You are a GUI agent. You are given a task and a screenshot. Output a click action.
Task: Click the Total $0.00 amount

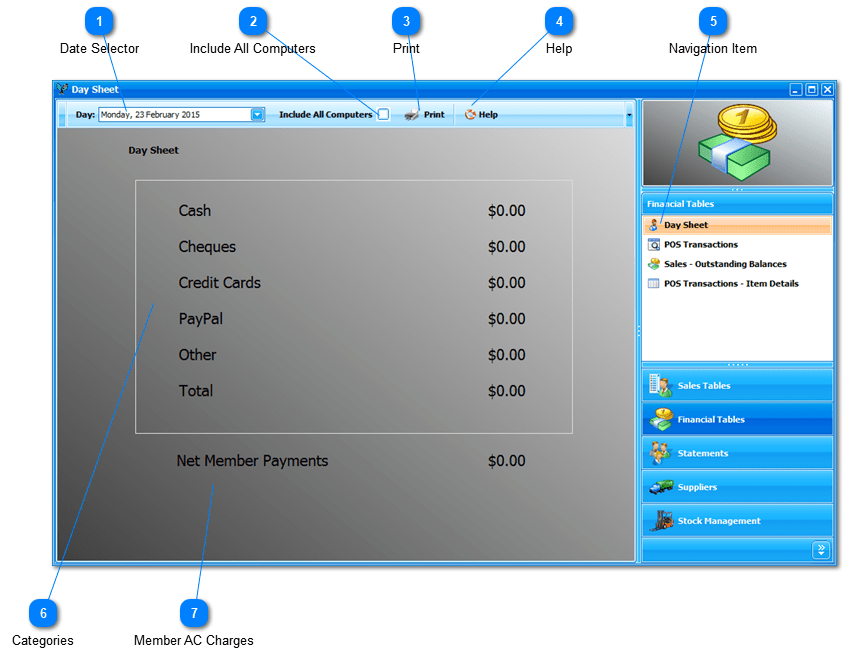click(507, 391)
